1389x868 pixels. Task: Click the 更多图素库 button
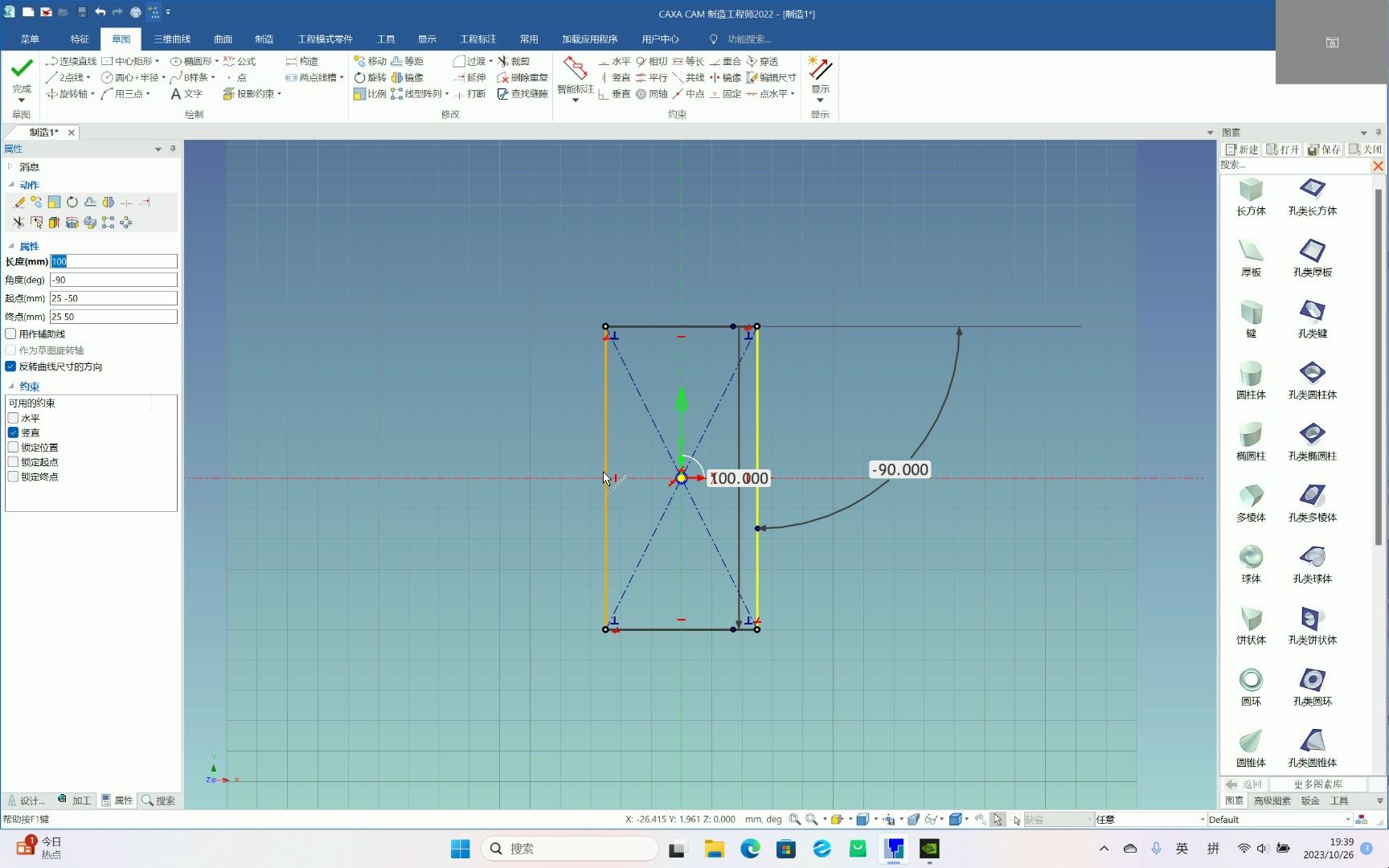(1317, 784)
